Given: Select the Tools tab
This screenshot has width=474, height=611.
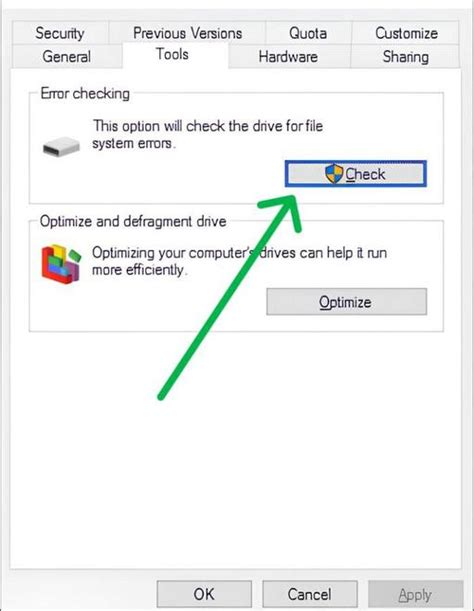Looking at the screenshot, I should [x=172, y=55].
